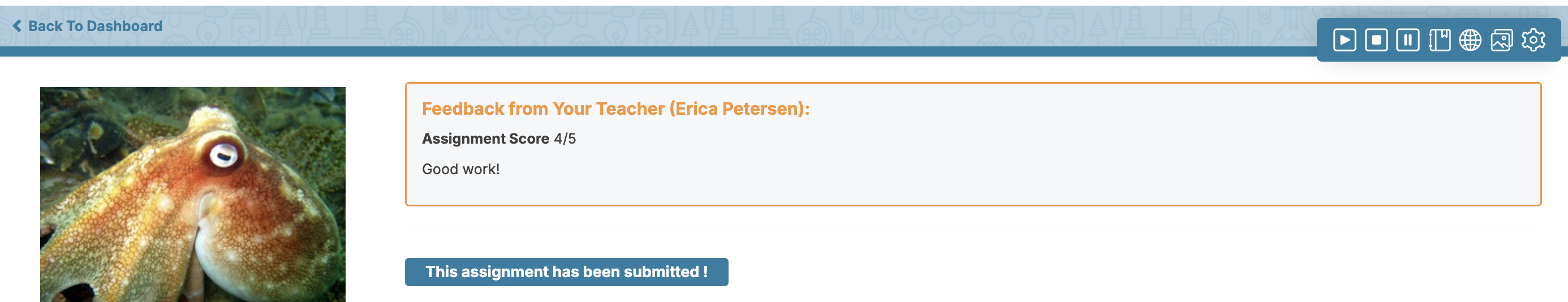The height and width of the screenshot is (302, 1568).
Task: Pause the read-aloud playback
Action: click(x=1407, y=40)
